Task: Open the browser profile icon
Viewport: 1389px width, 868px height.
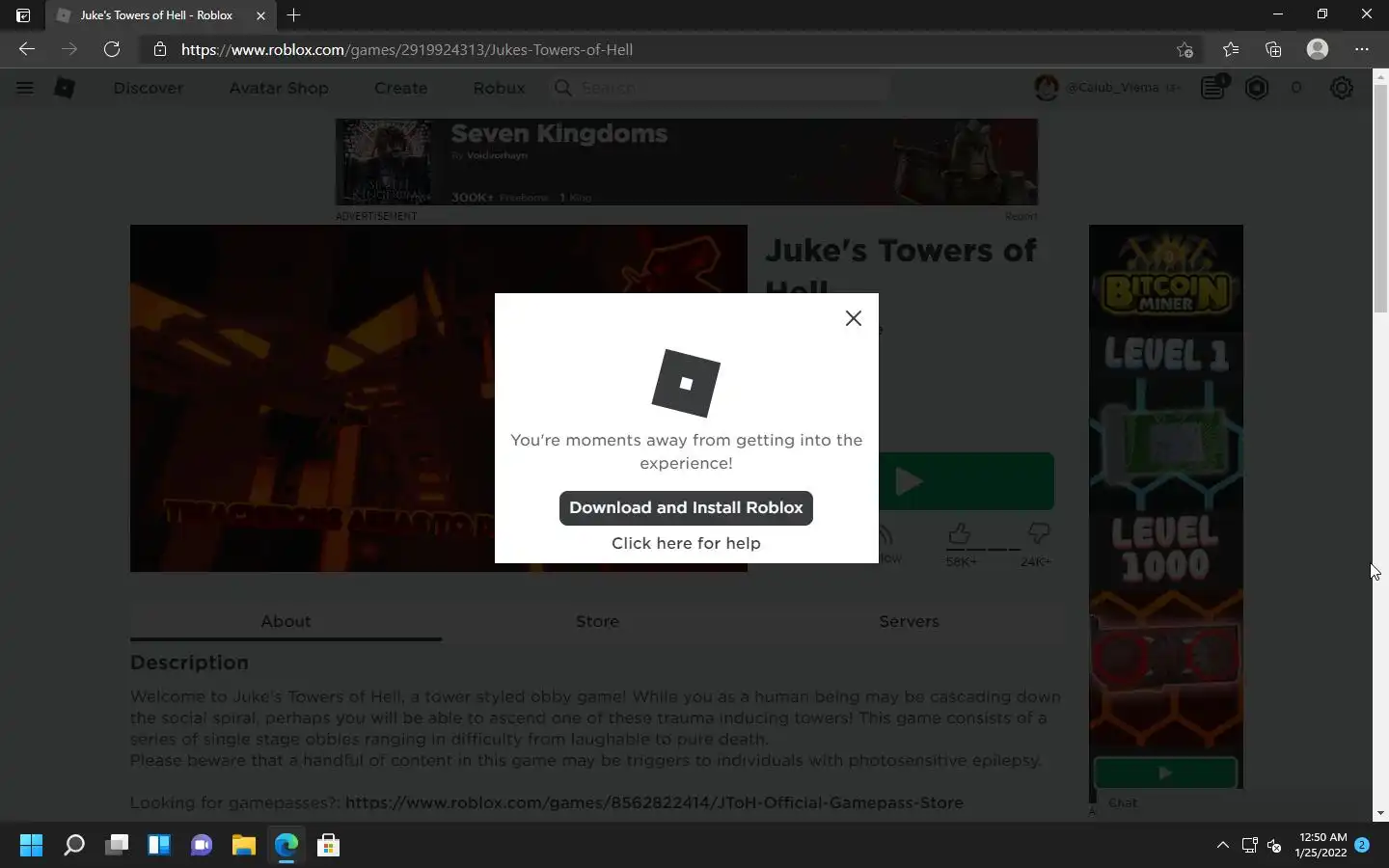Action: point(1318,49)
